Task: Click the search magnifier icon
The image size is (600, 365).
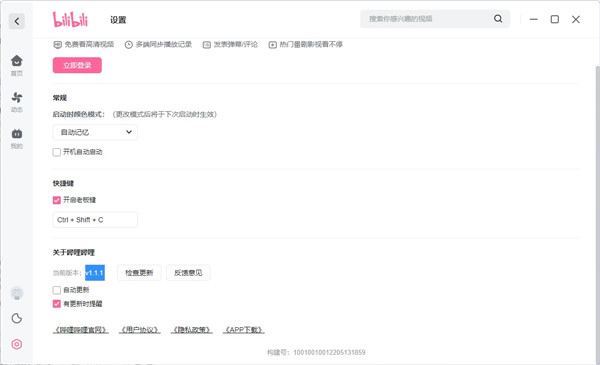Action: pyautogui.click(x=498, y=19)
